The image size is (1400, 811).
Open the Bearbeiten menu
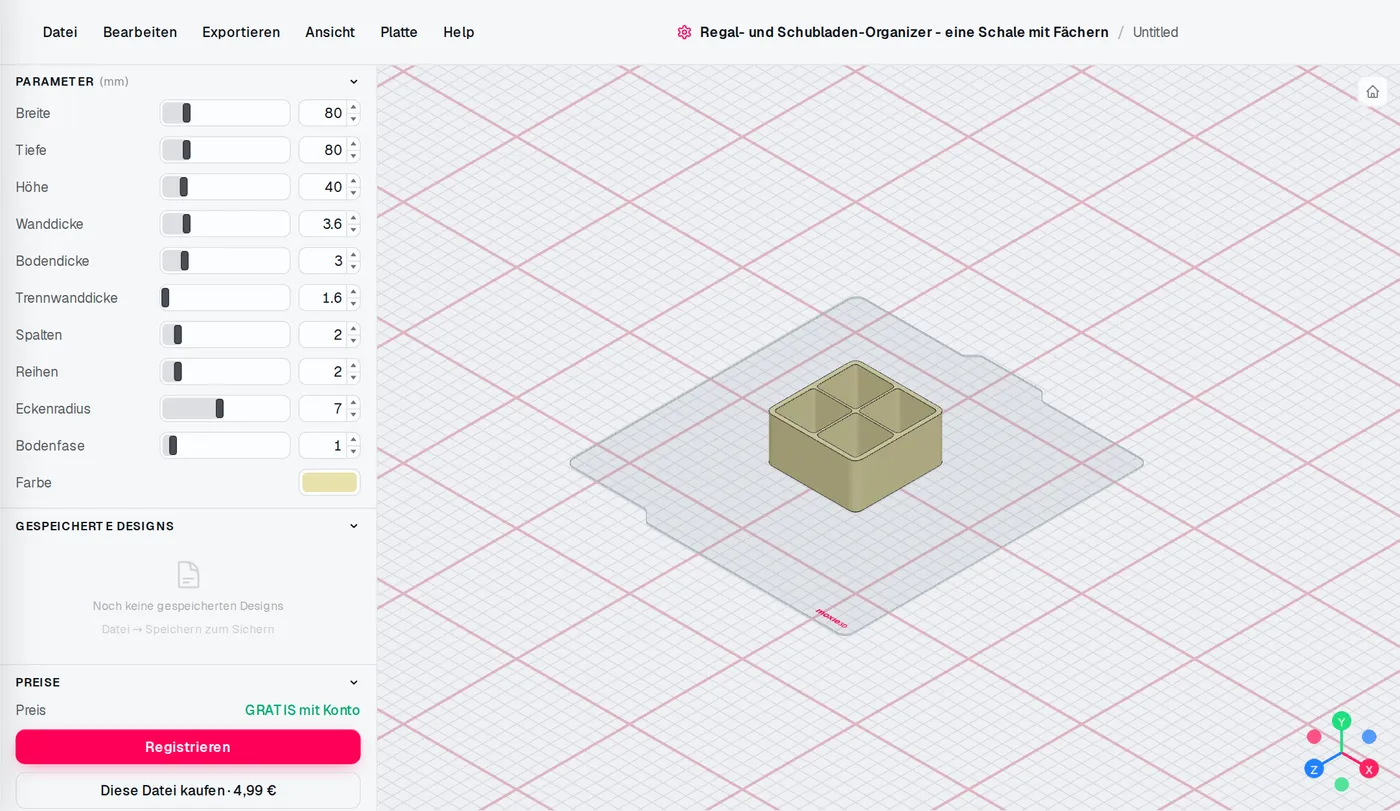click(x=140, y=32)
